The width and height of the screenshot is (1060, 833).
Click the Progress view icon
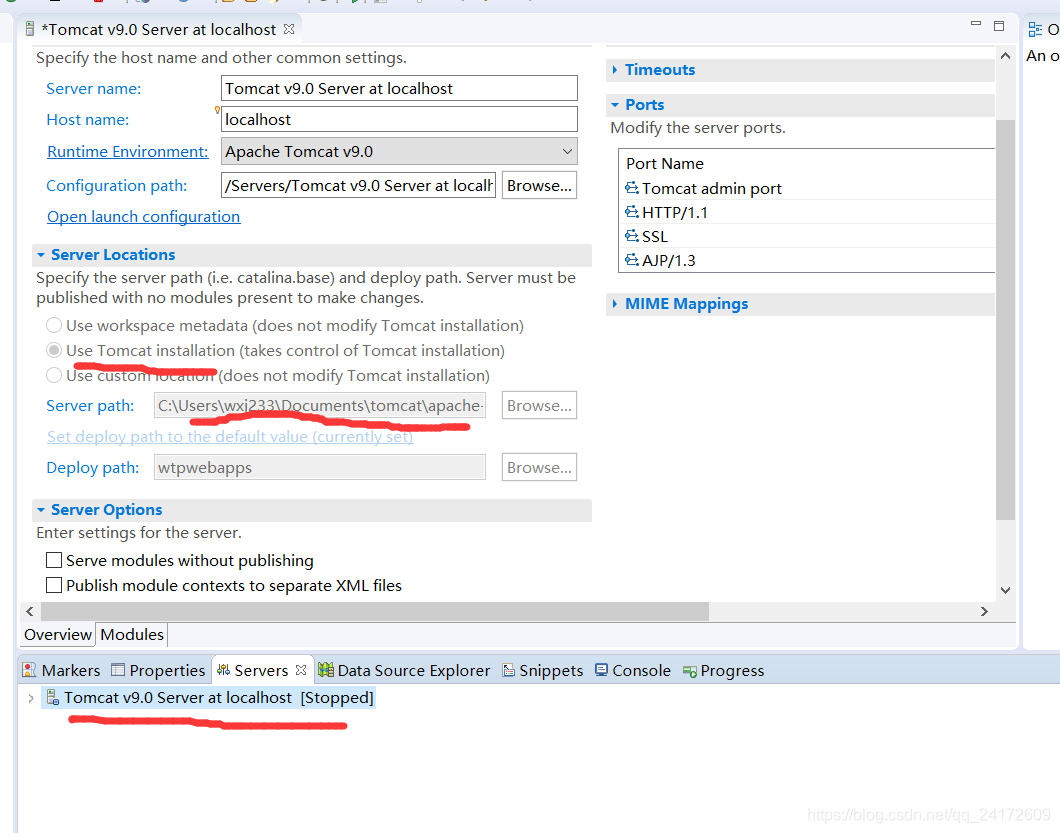click(x=690, y=671)
